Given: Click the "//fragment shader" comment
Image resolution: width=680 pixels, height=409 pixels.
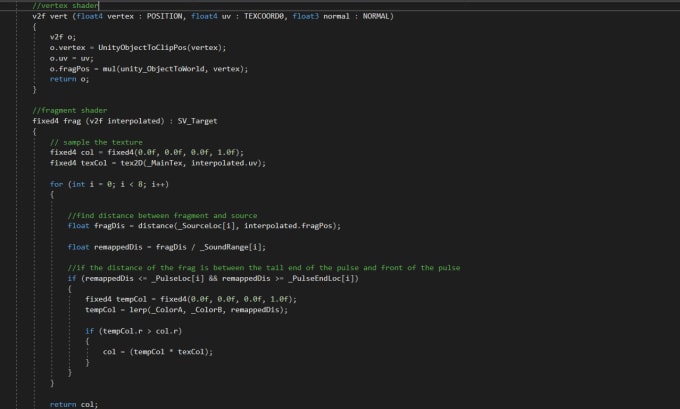Looking at the screenshot, I should click(70, 110).
